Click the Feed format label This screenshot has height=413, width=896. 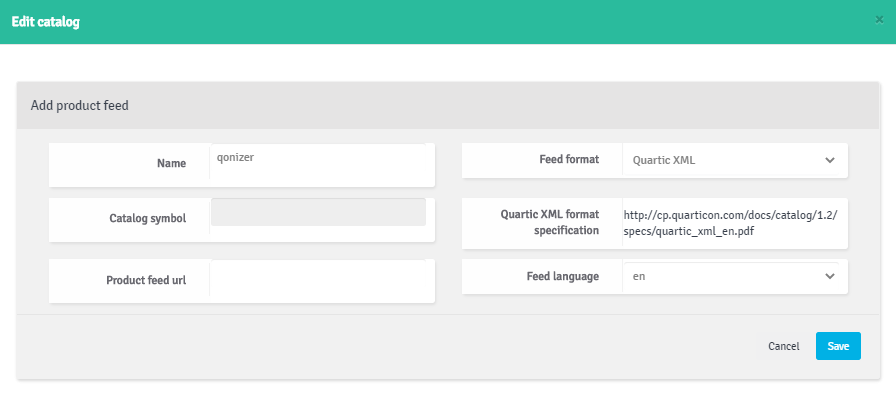pos(569,159)
